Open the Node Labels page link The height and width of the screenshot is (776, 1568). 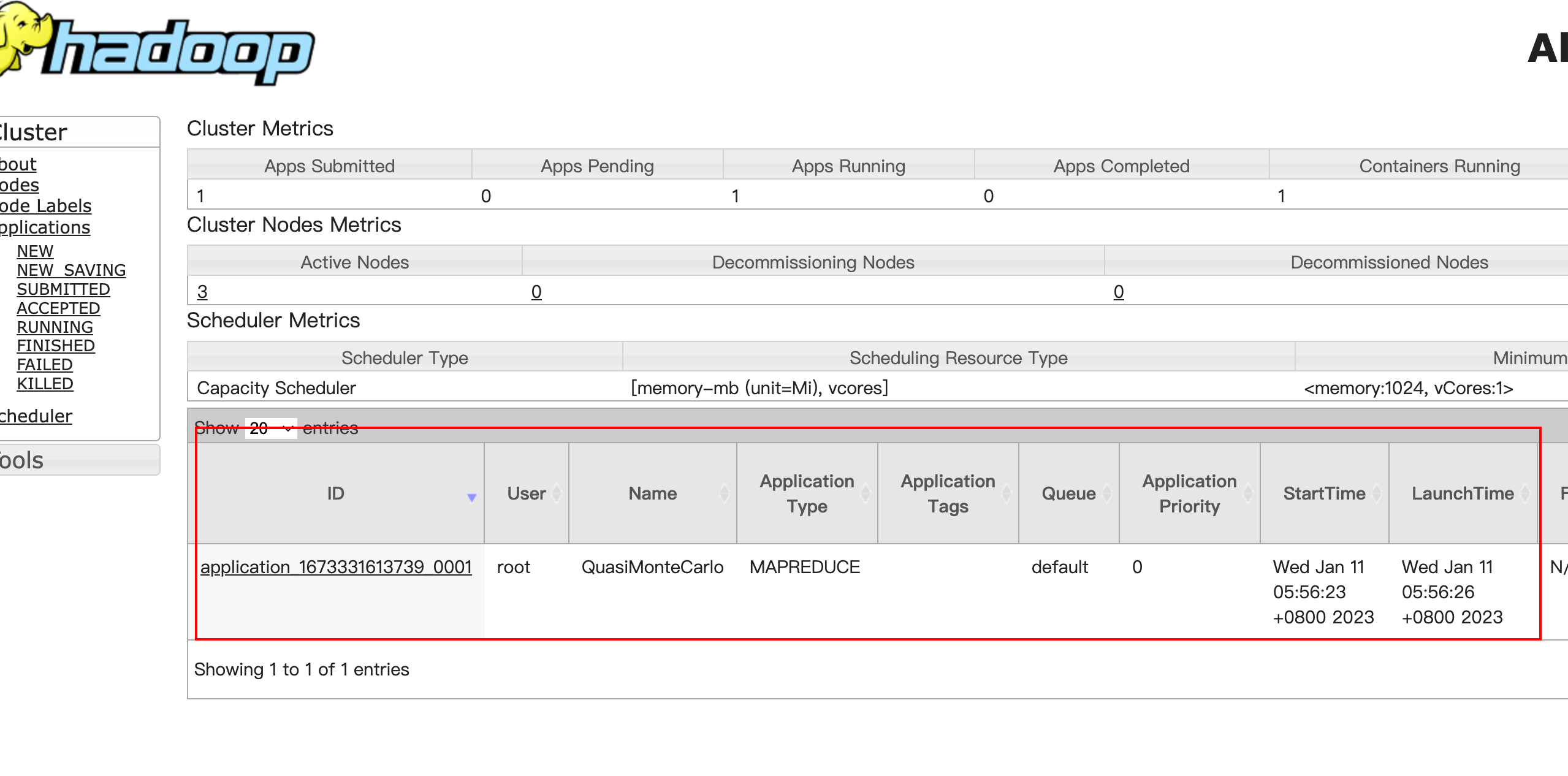[45, 206]
